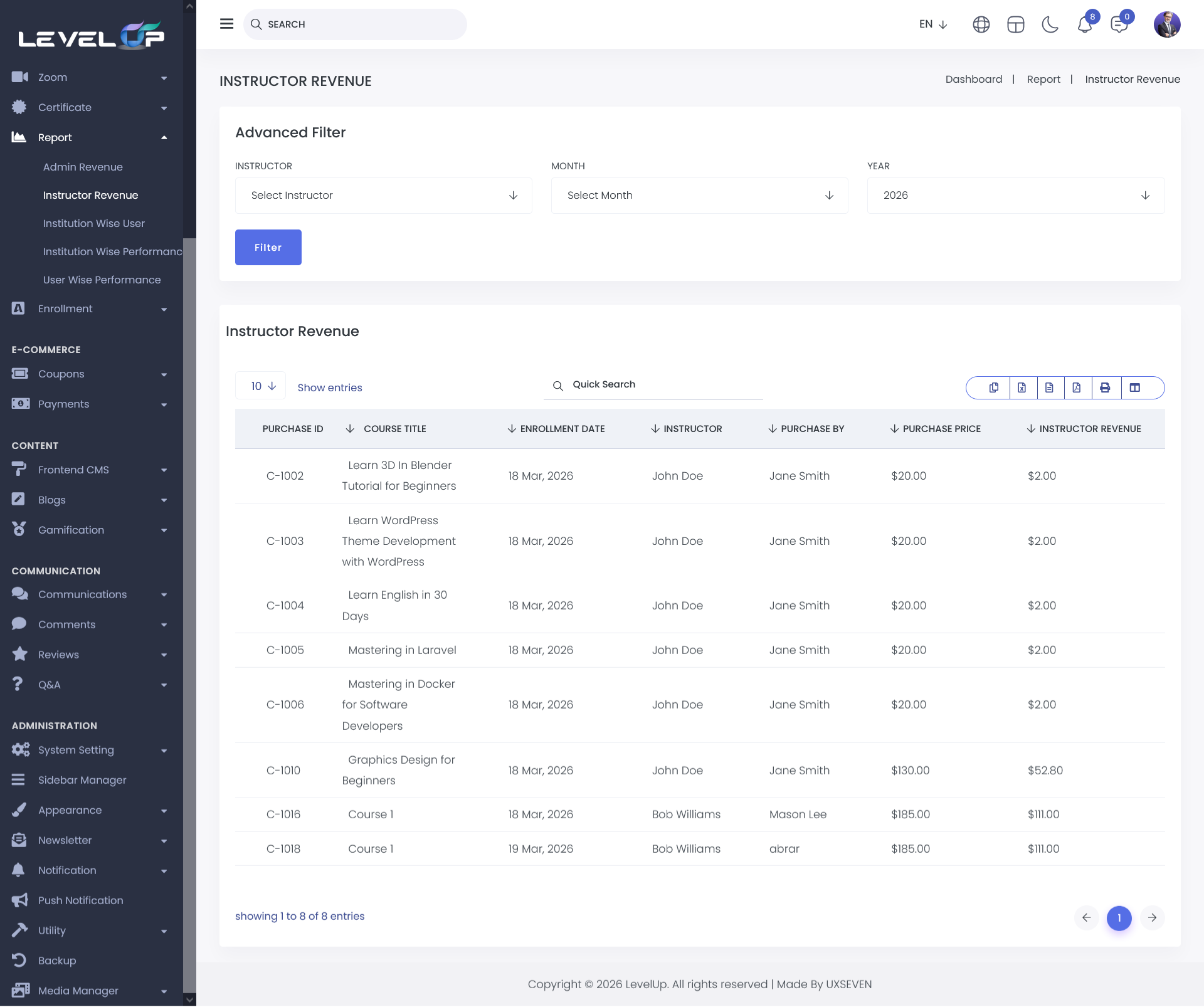Screen dimensions: 1204x1007
Task: Toggle sidebar with hamburger menu
Action: click(226, 24)
